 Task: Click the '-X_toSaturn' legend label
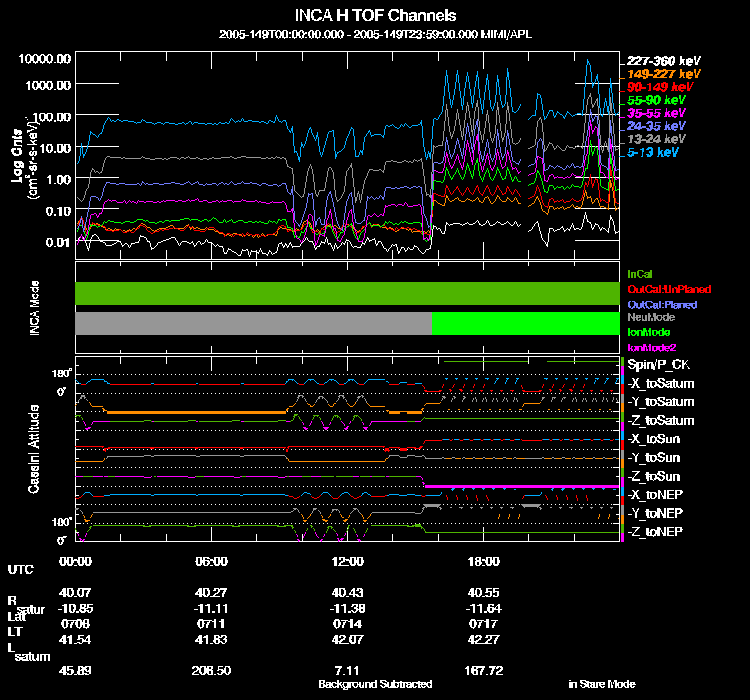[x=661, y=383]
